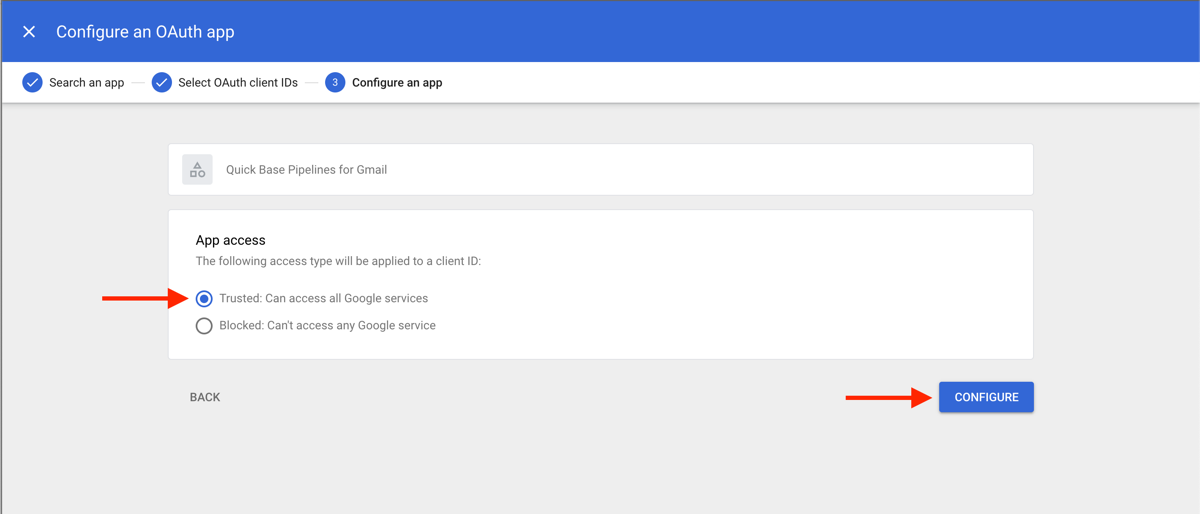Close the Configure an OAuth app dialog

tap(29, 32)
